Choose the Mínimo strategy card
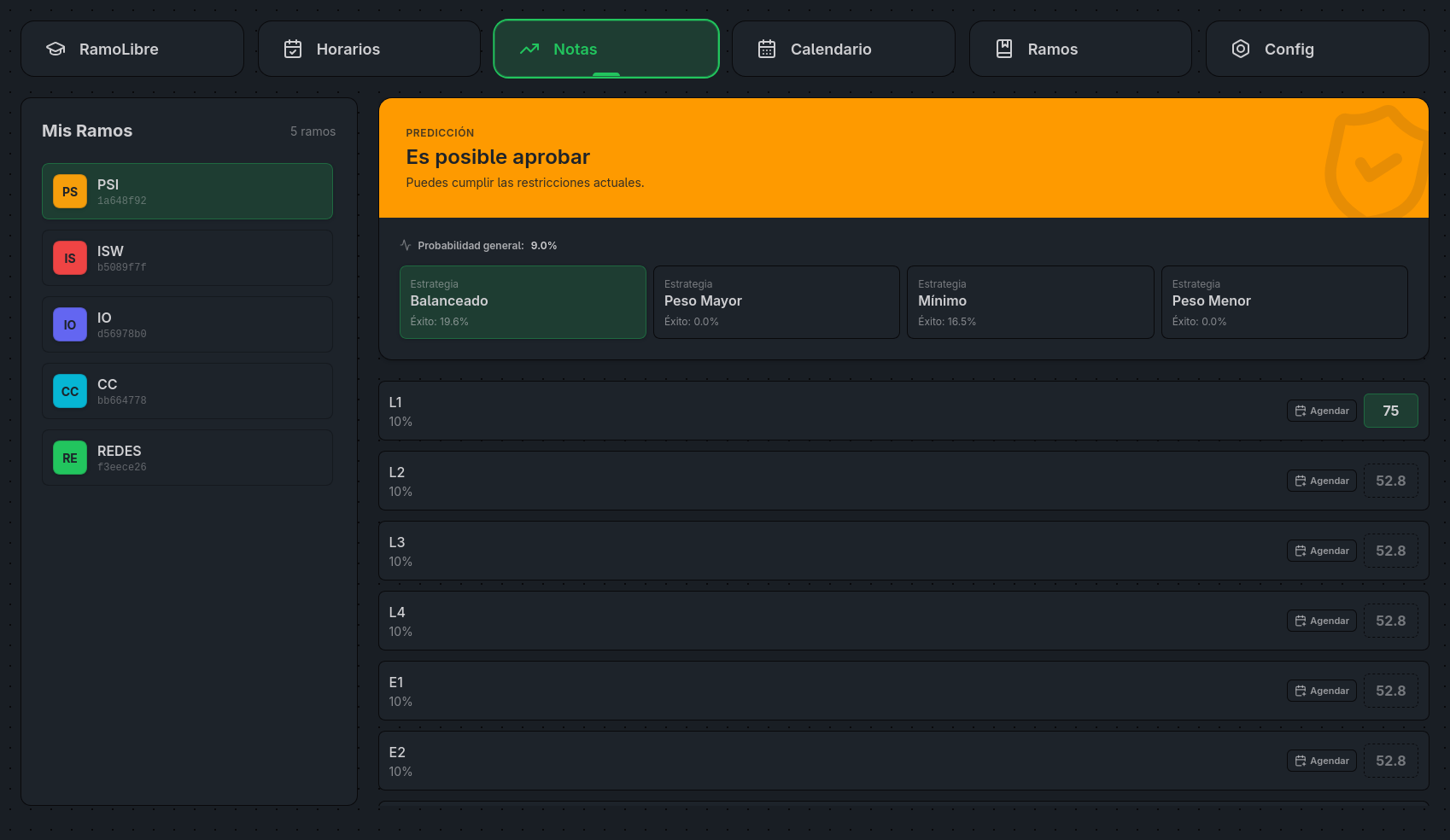 [1030, 302]
